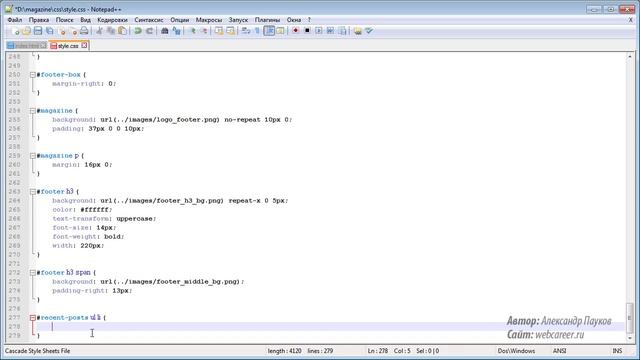Image resolution: width=640 pixels, height=360 pixels.
Task: Open user-defined language dialog icon
Action: (x=280, y=31)
